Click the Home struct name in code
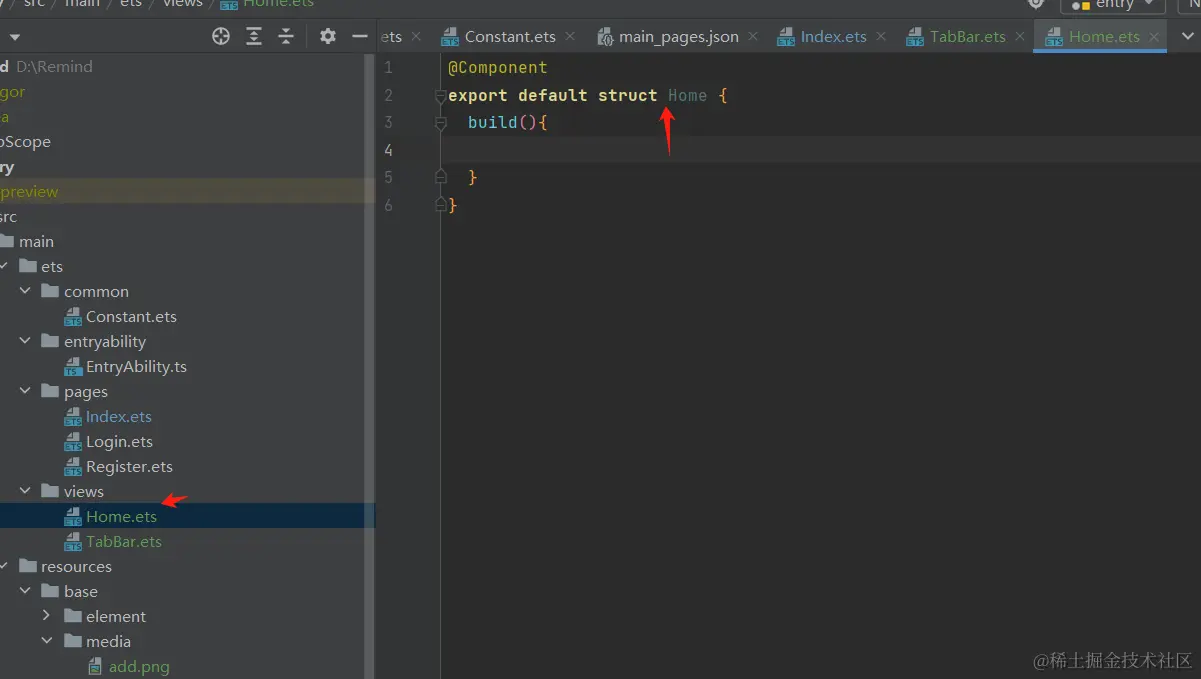This screenshot has height=679, width=1201. coord(688,96)
